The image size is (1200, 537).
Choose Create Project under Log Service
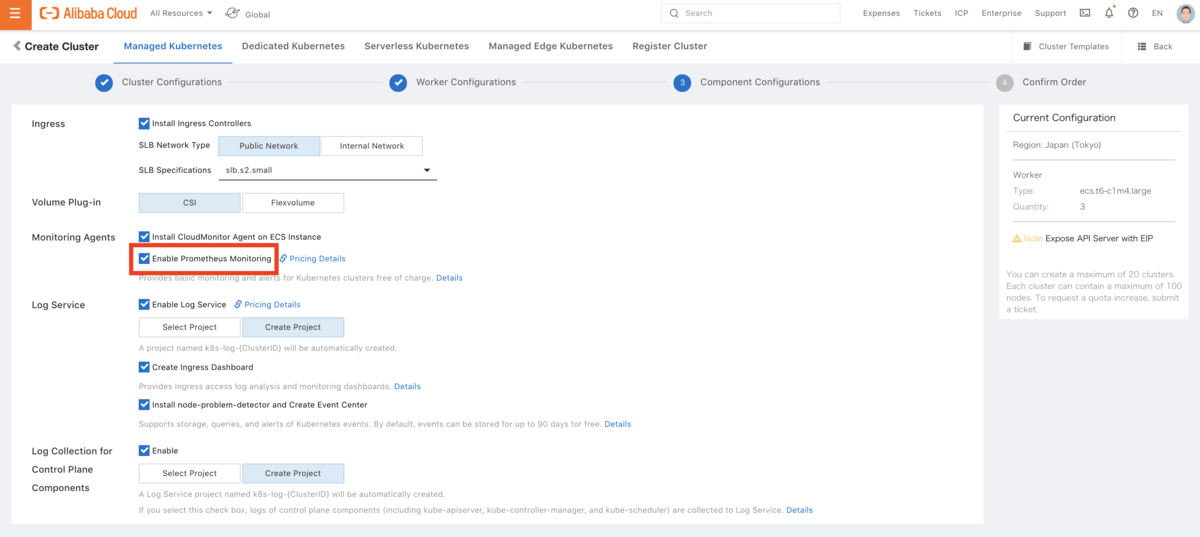pyautogui.click(x=293, y=327)
